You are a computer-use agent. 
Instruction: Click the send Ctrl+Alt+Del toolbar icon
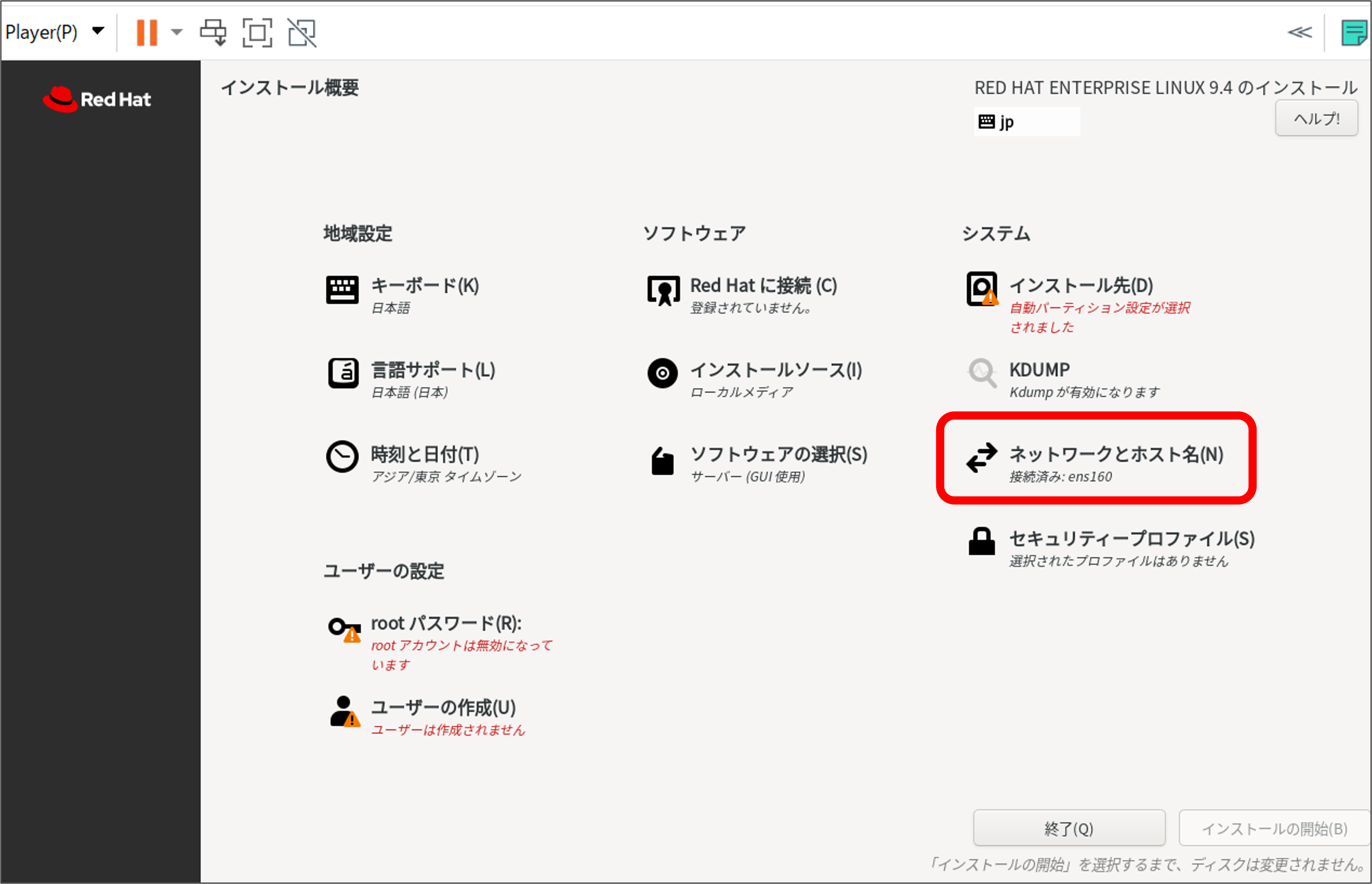[213, 32]
